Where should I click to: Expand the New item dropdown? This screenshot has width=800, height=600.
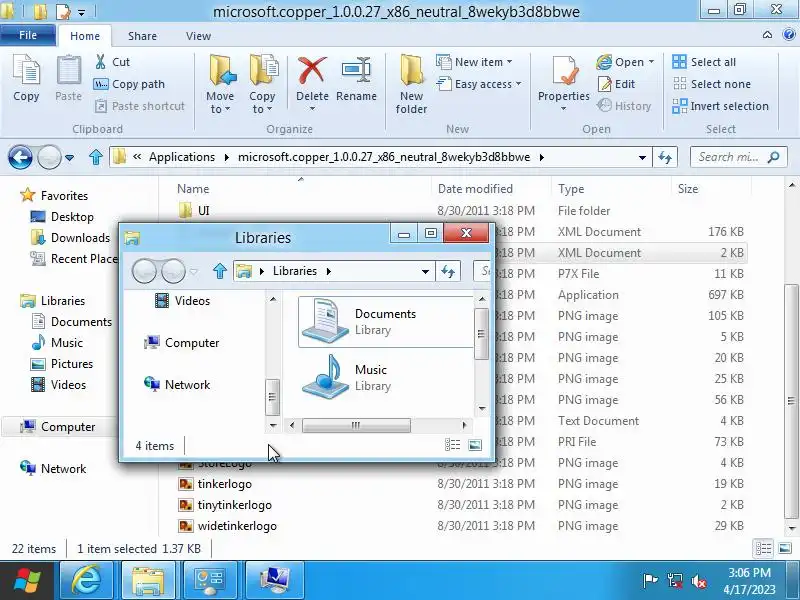point(509,62)
